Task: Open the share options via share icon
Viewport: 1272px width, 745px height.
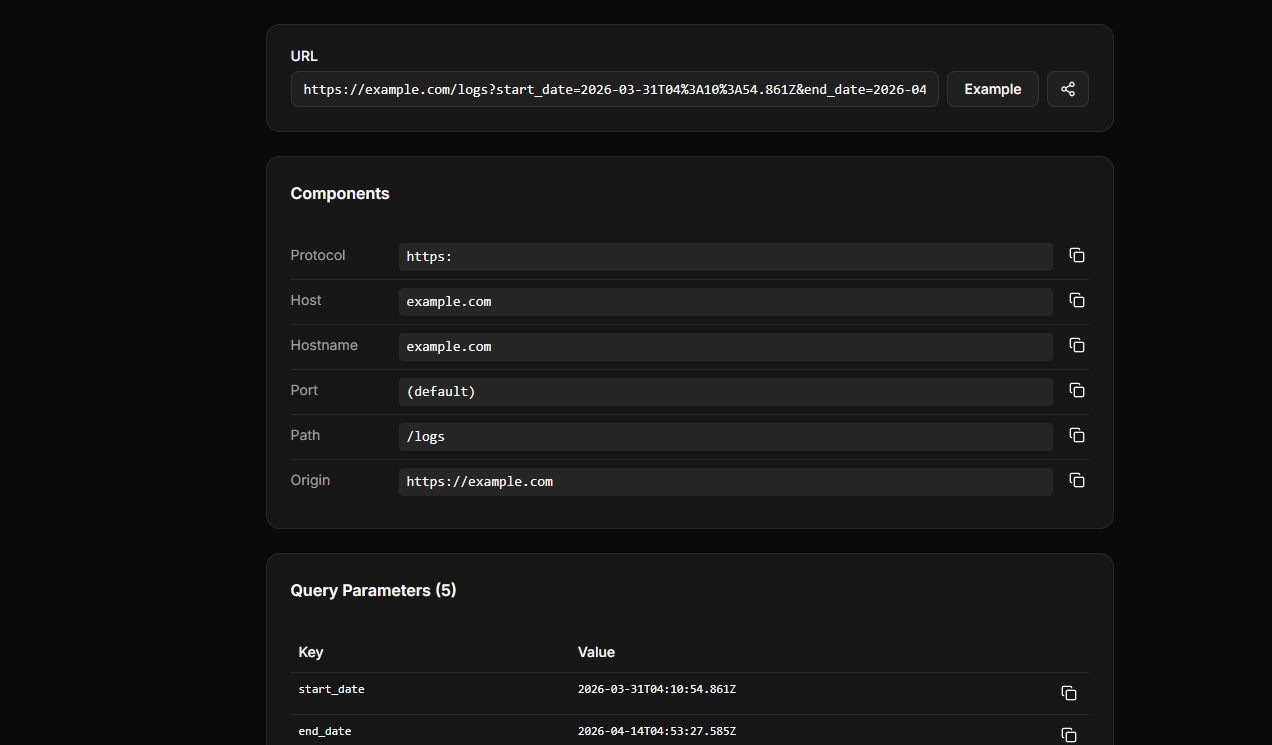Action: coord(1067,89)
